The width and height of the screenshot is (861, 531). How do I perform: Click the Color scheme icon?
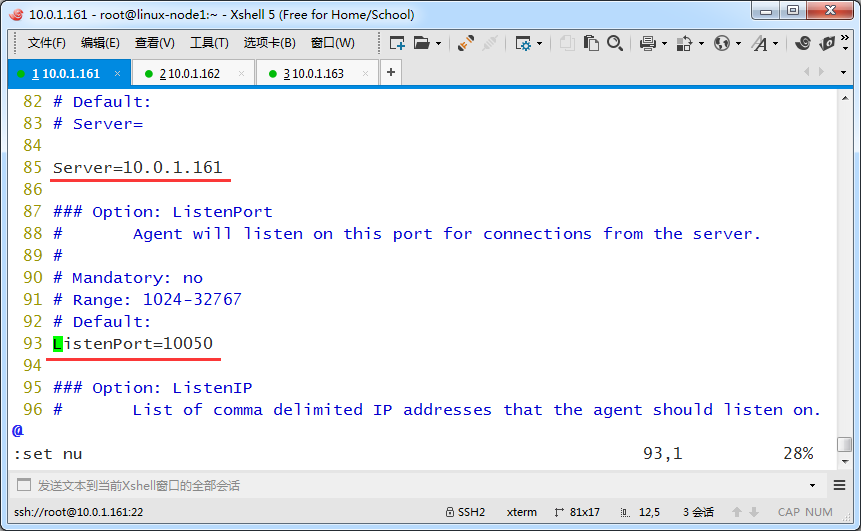coord(684,43)
